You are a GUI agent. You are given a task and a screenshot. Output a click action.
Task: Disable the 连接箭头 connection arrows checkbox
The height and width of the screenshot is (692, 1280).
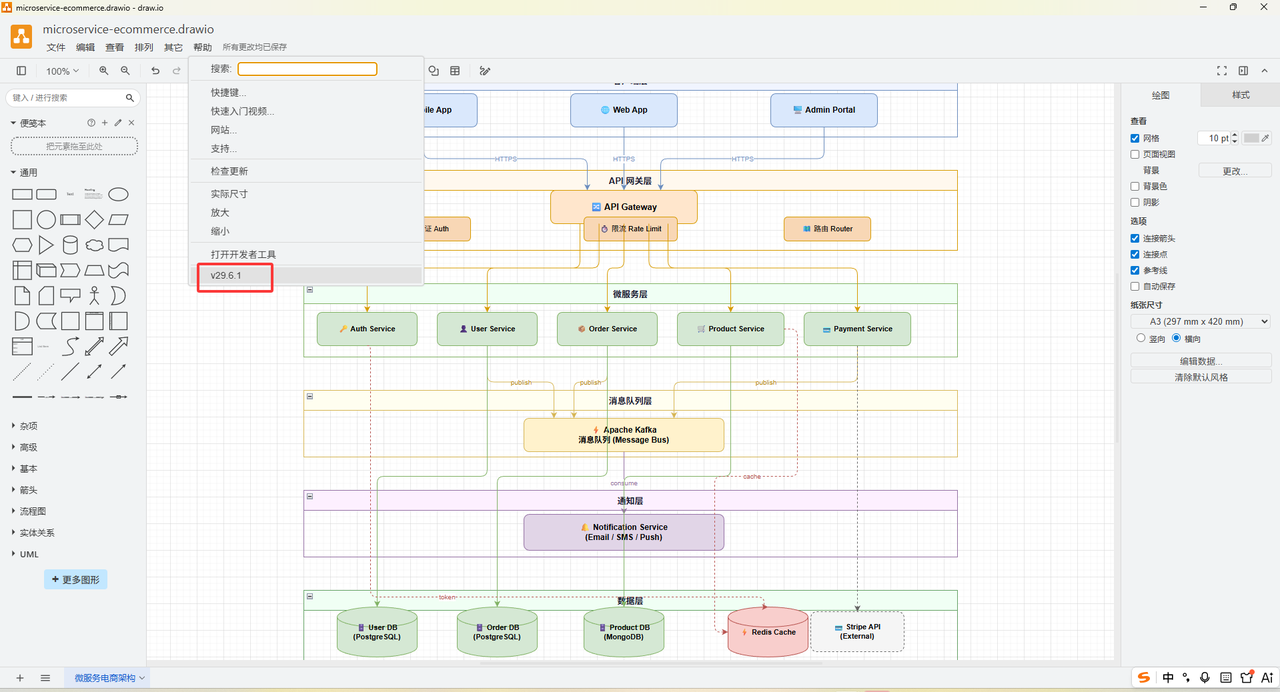coord(1135,238)
